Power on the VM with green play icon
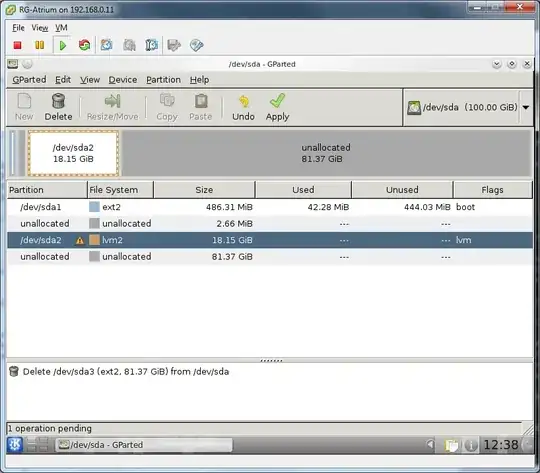Screen dimensions: 540x473 [62, 45]
